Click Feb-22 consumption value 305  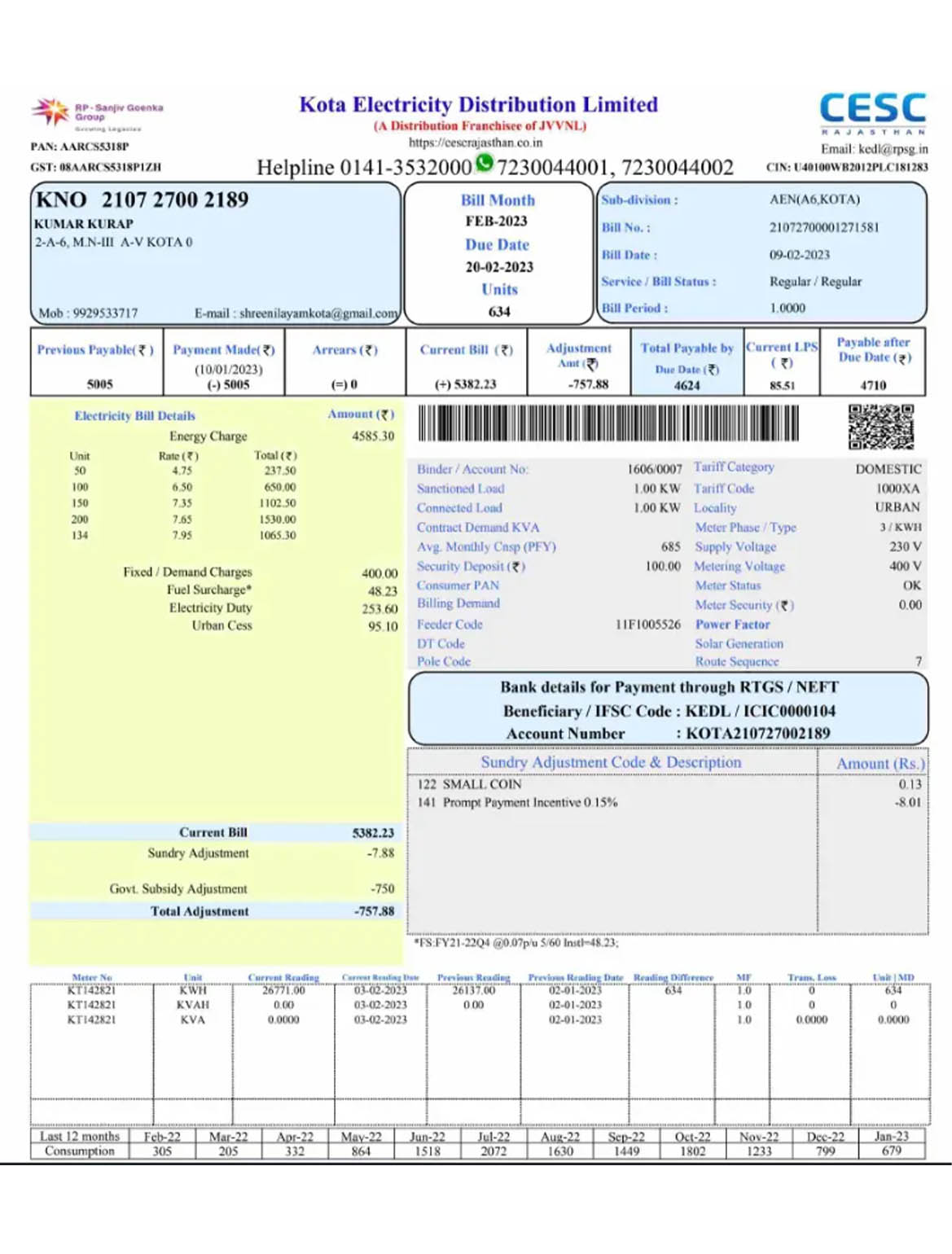(x=162, y=1151)
